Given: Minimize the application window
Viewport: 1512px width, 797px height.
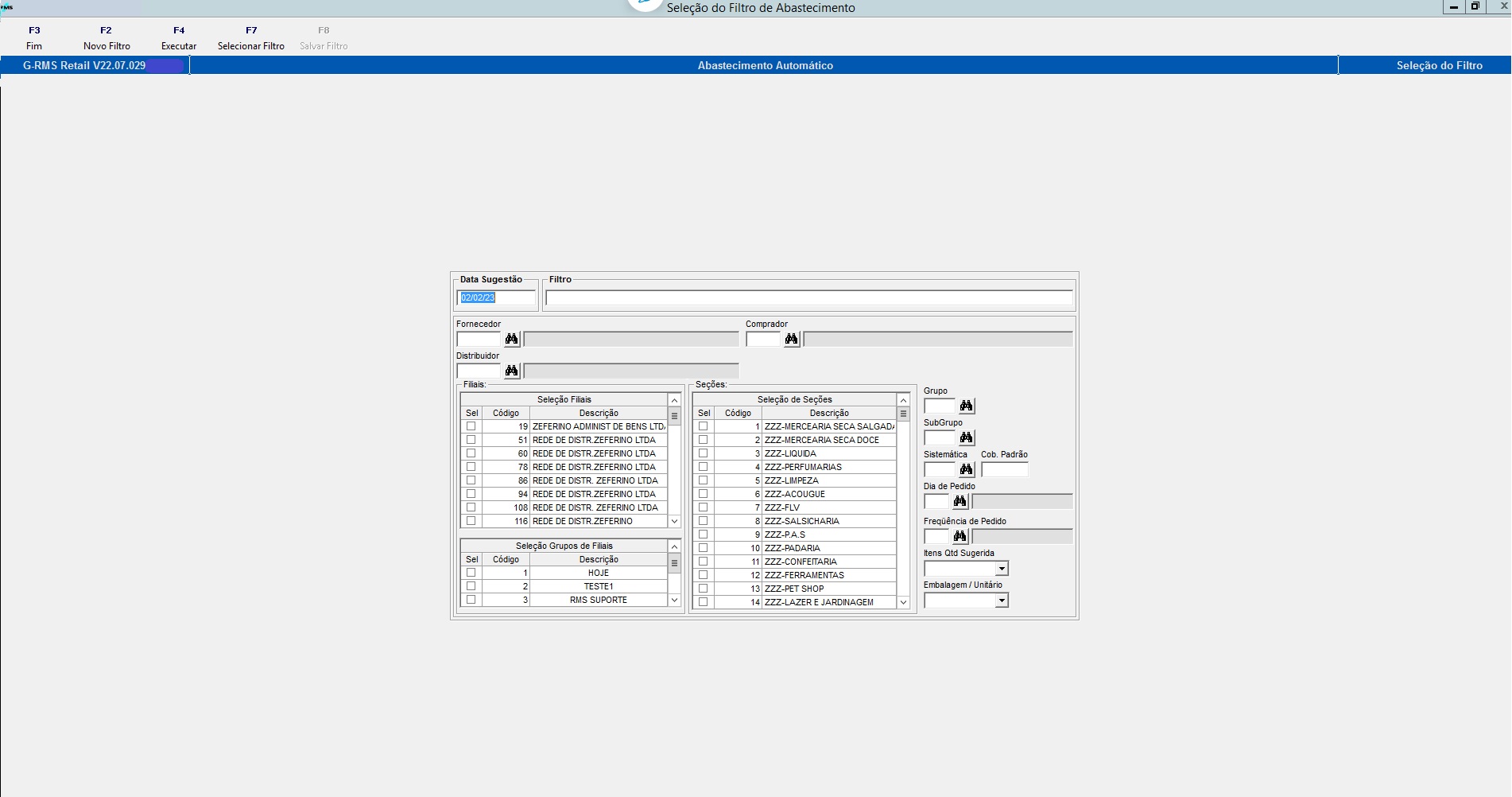Looking at the screenshot, I should (1454, 6).
